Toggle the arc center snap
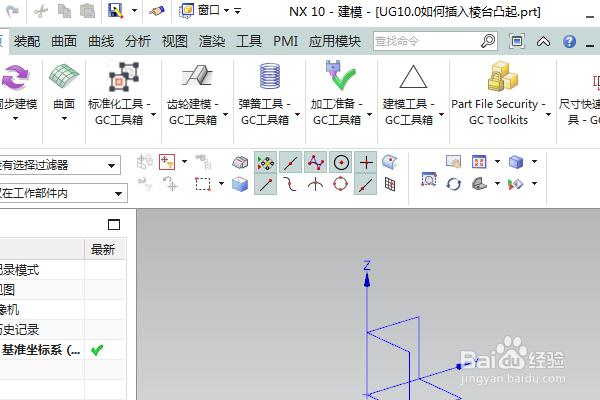This screenshot has height=400, width=600. pos(341,163)
